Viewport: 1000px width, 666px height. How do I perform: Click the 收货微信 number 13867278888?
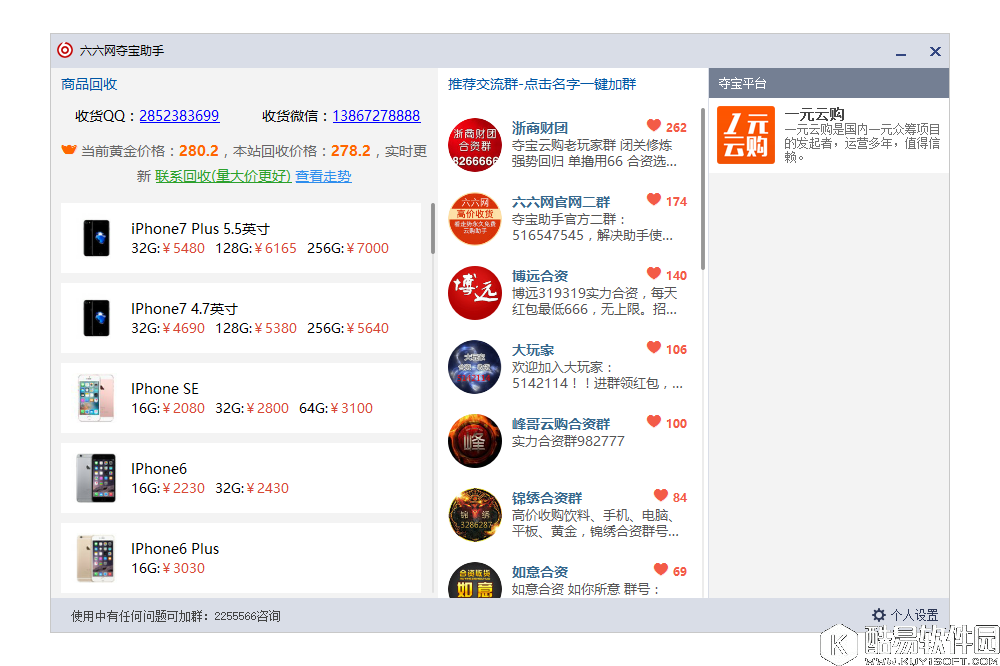click(x=377, y=116)
